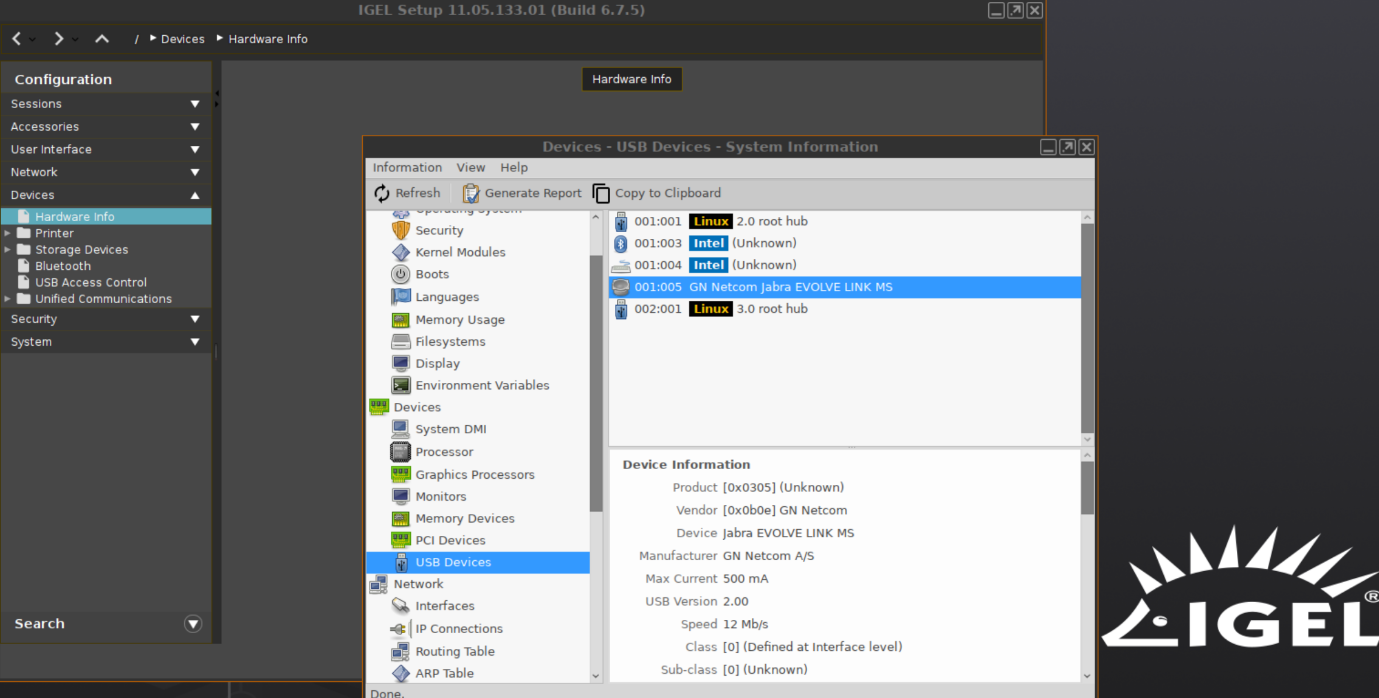Open the back history dropdown arrow
Screen dimensions: 1379x698
coord(33,40)
